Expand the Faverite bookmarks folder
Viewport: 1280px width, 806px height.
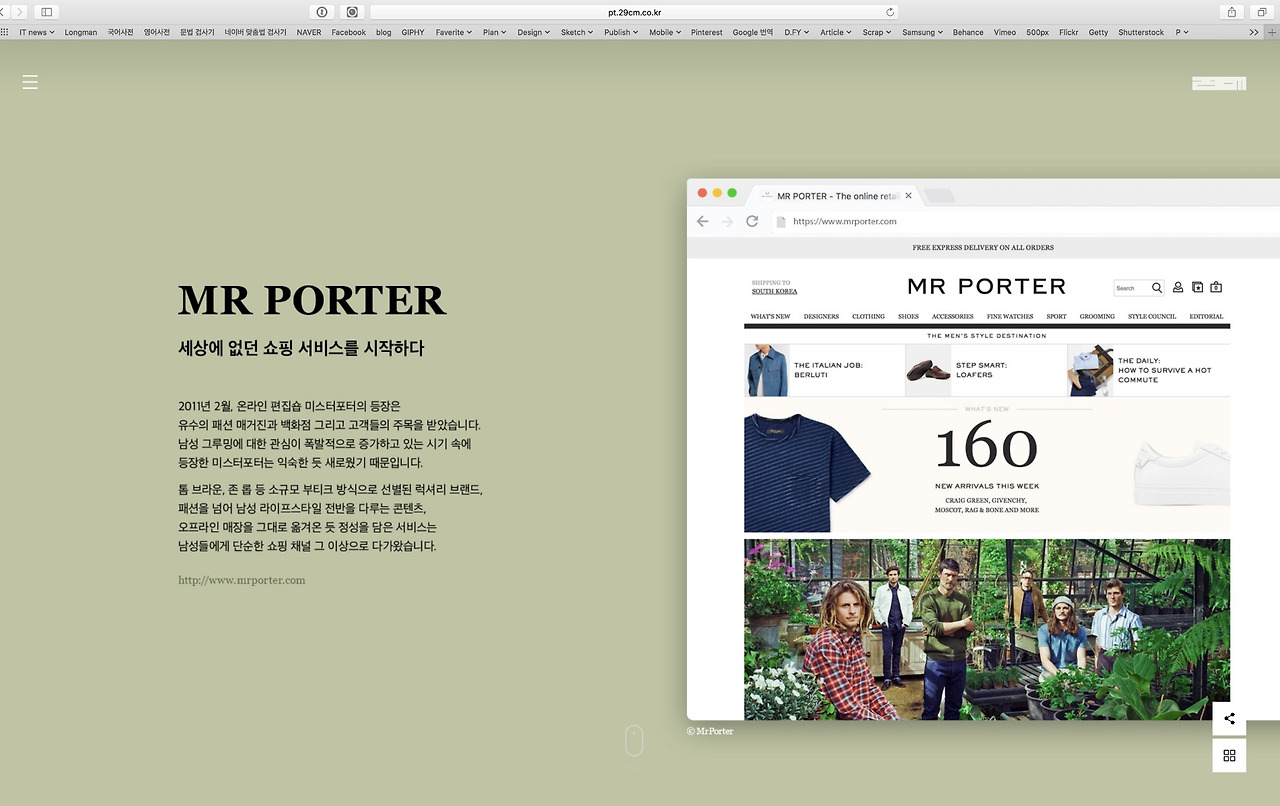point(454,32)
